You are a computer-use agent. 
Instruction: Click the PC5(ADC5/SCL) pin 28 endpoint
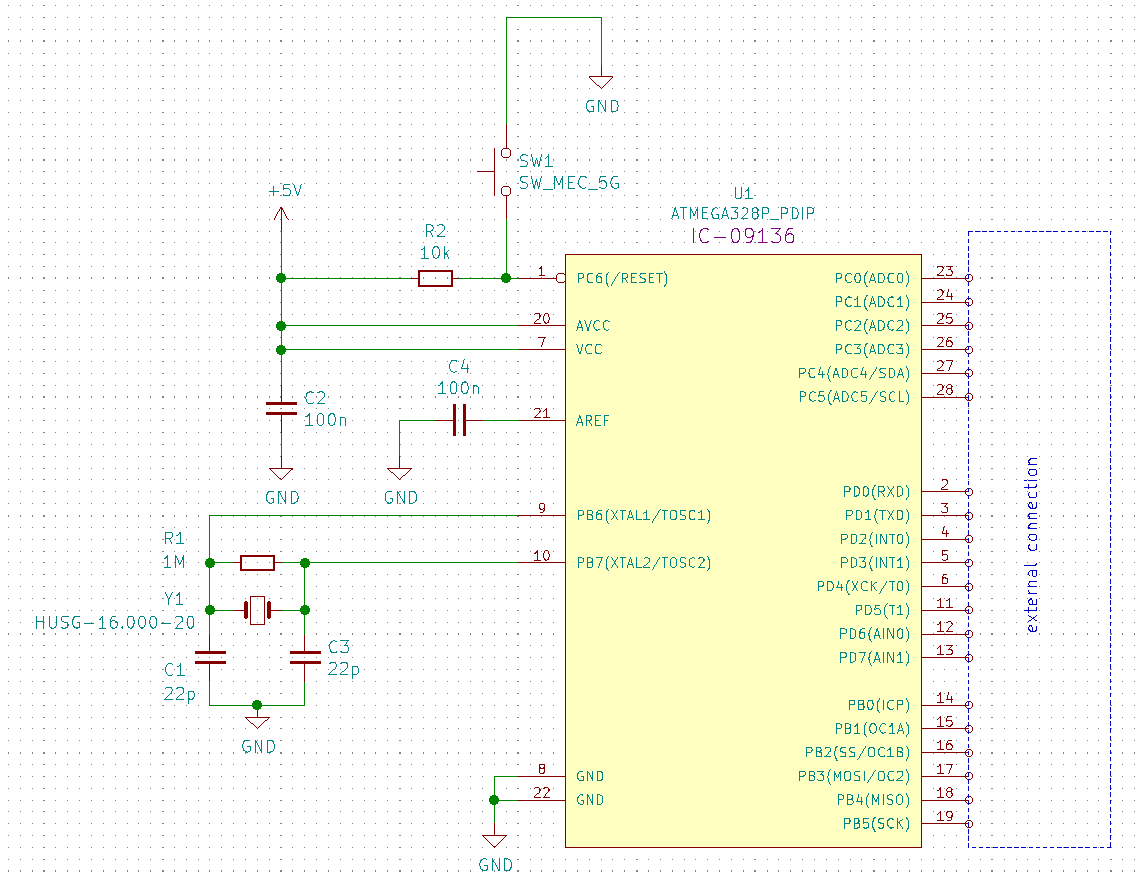[x=968, y=396]
